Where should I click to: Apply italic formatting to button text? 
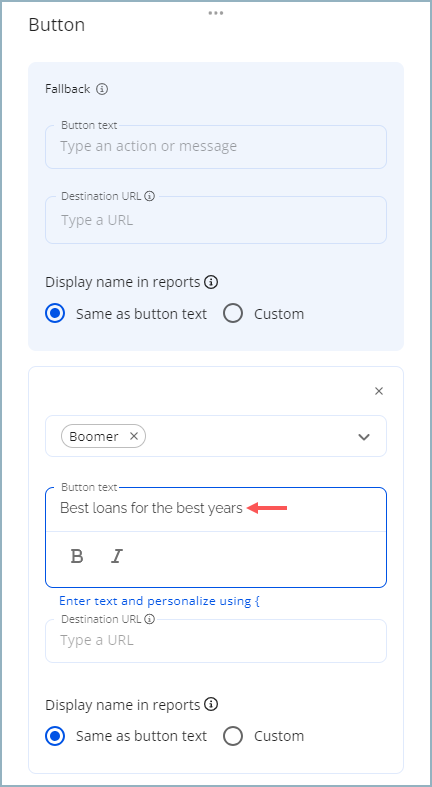point(116,556)
